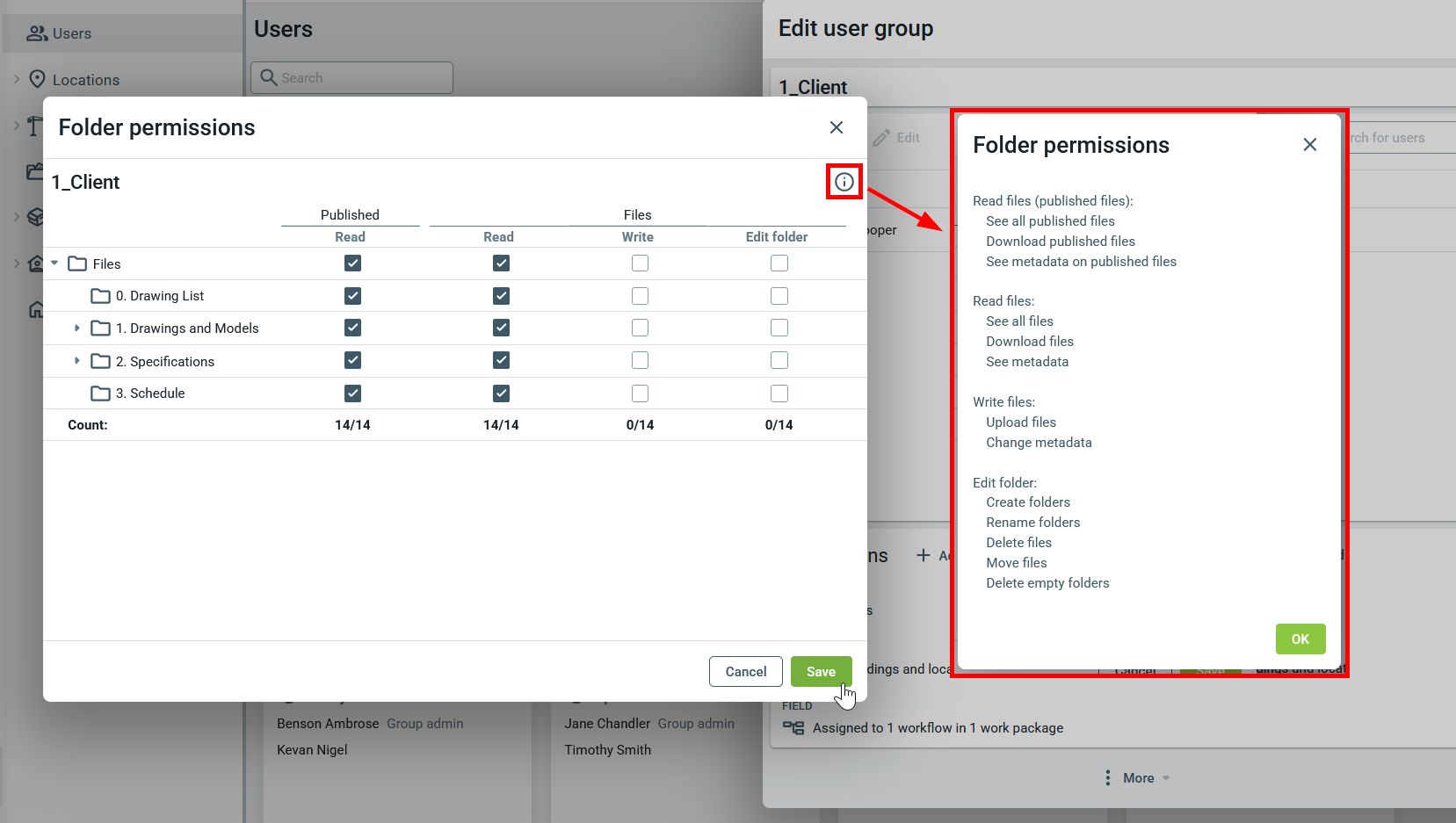Enable Write for 0. Drawing List
Screen dimensions: 1456x823
point(640,296)
